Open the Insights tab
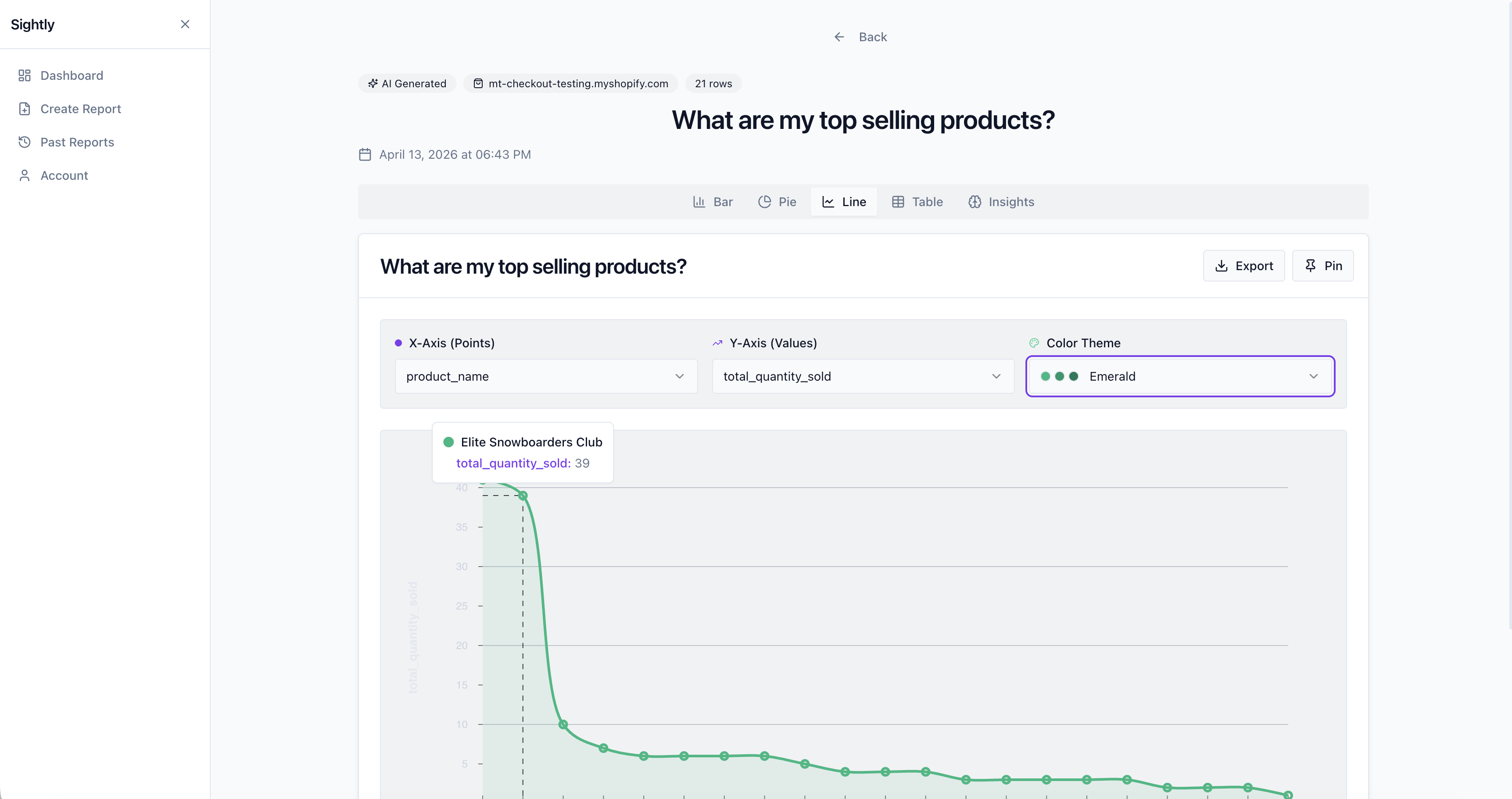This screenshot has height=799, width=1512. [1001, 202]
